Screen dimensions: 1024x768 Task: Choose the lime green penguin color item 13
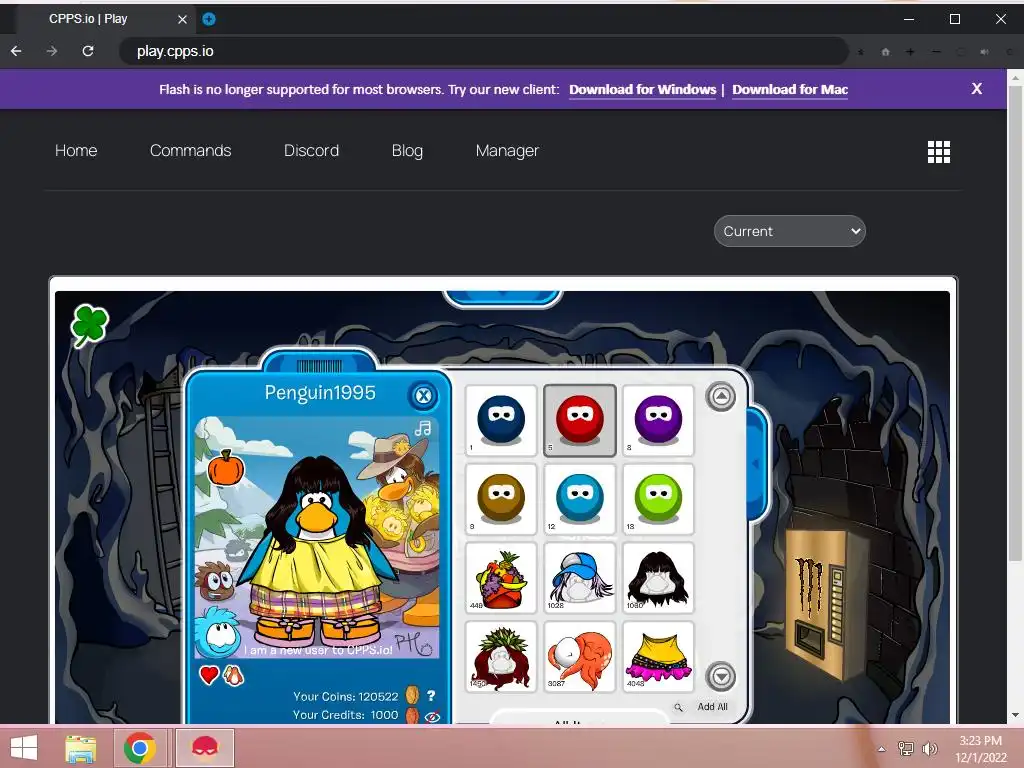pos(658,499)
